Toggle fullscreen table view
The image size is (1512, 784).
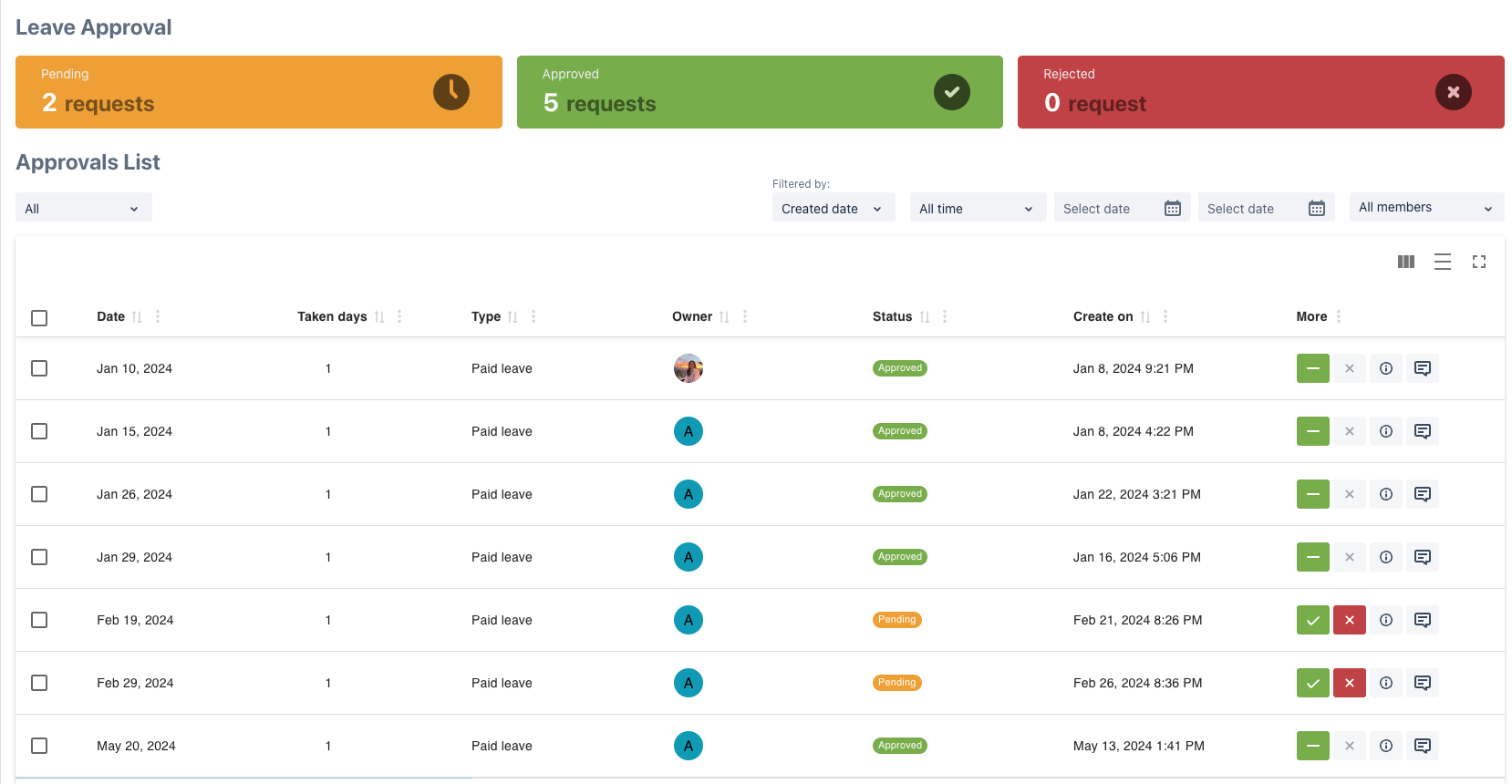pyautogui.click(x=1478, y=262)
